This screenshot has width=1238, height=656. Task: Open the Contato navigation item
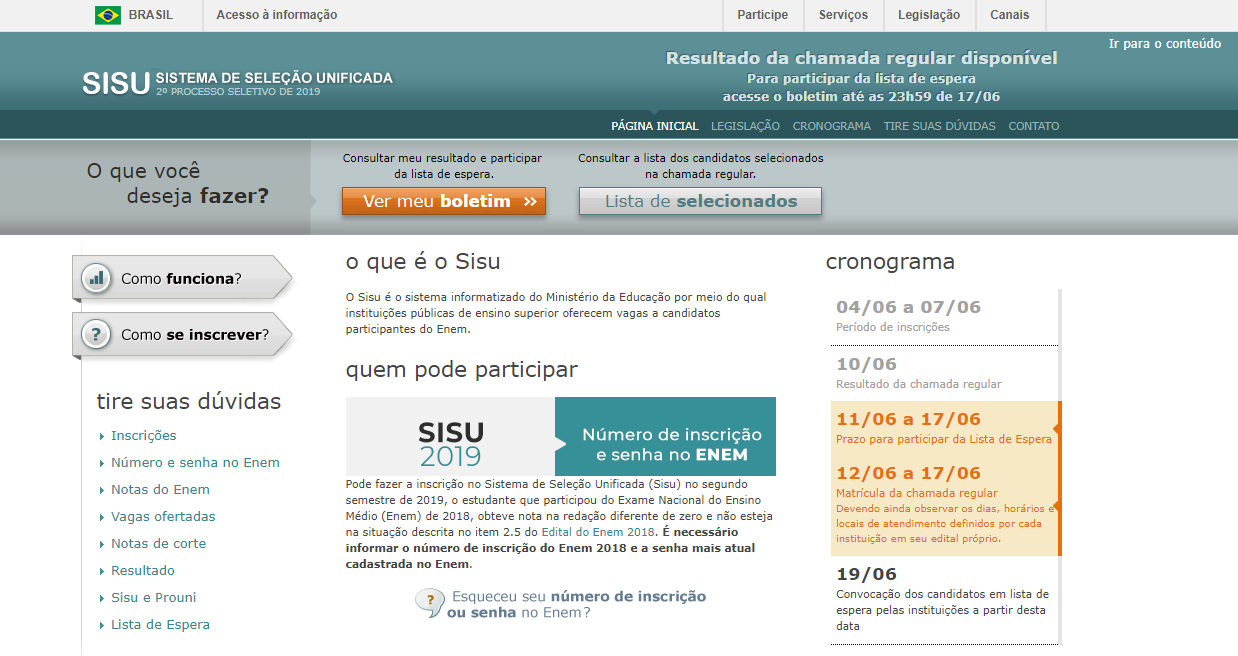click(1033, 126)
